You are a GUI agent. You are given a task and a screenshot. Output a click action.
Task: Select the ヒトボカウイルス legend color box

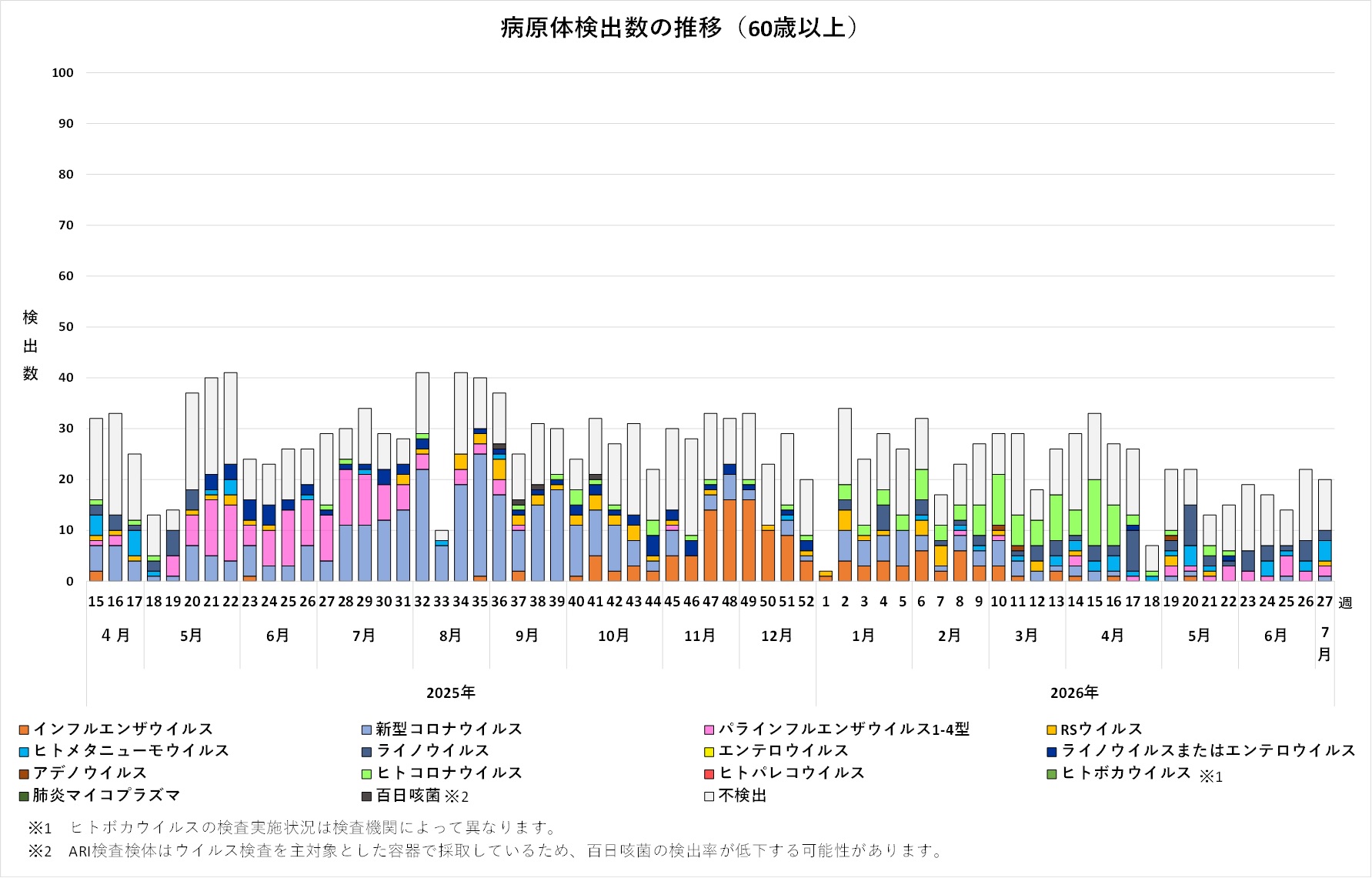click(1051, 773)
